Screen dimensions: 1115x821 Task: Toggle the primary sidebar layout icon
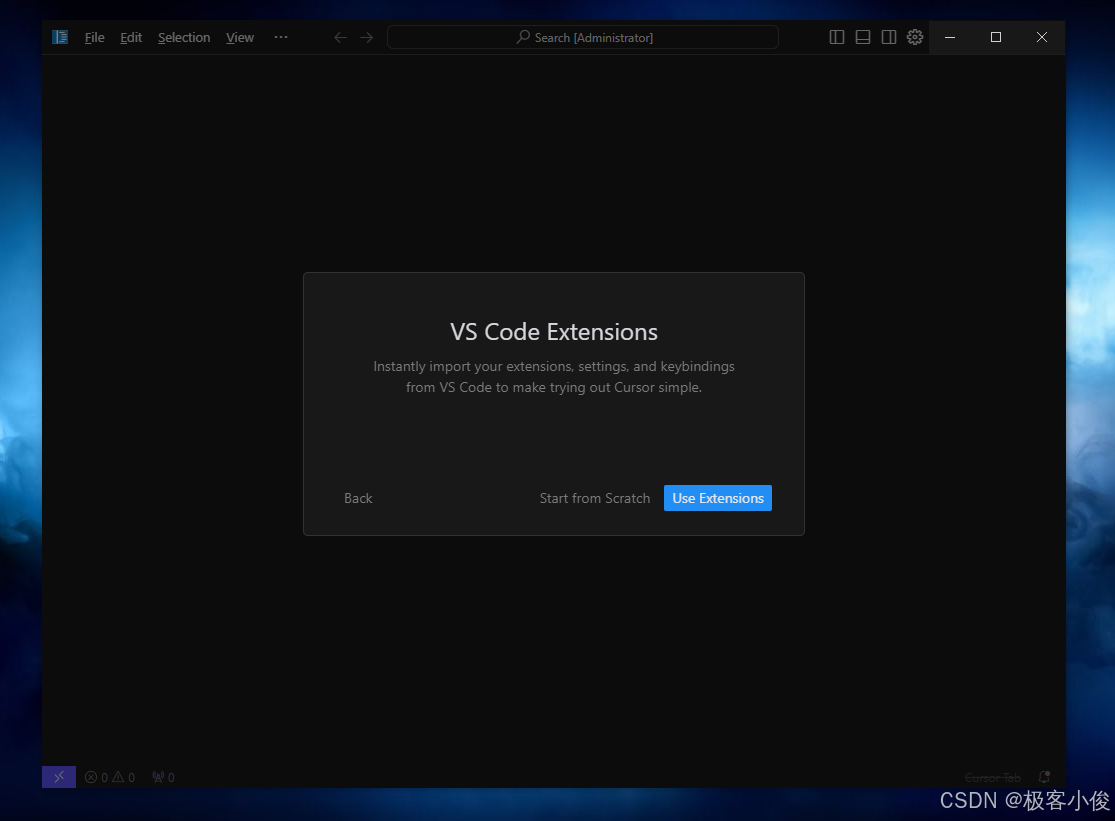837,37
